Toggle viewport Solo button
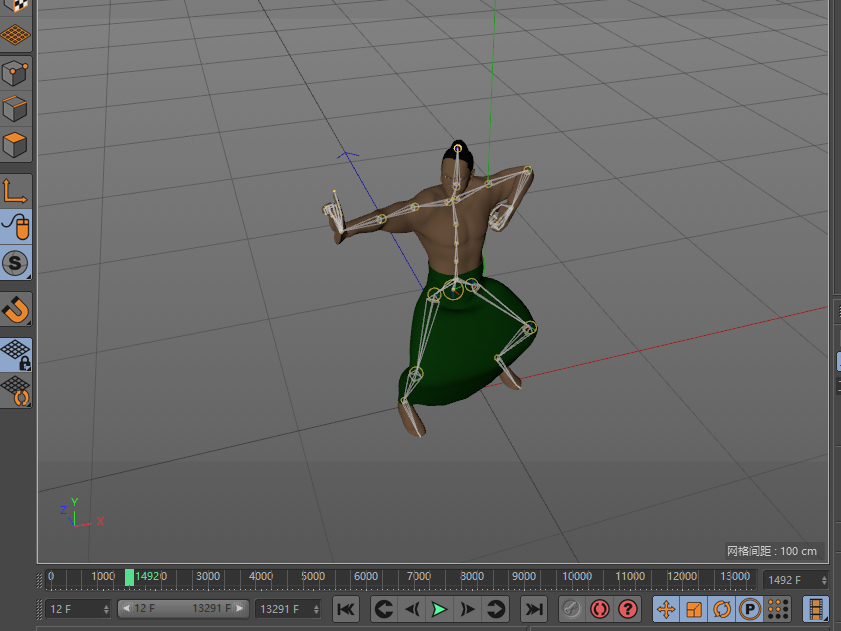This screenshot has height=631, width=841. pos(16,263)
